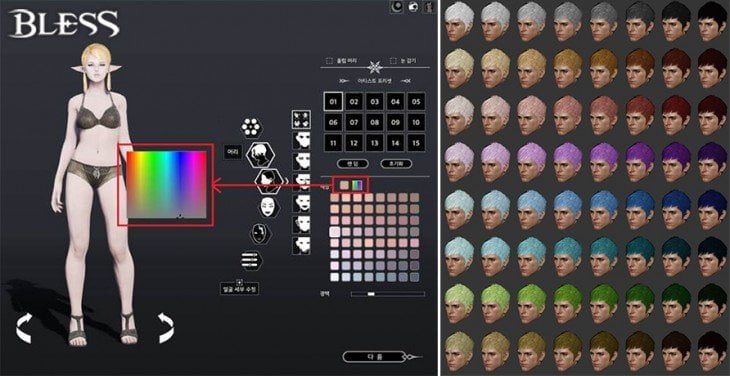Screen dimensions: 730x376
Task: Select the six-dot preset hexagon icon
Action: point(252,127)
